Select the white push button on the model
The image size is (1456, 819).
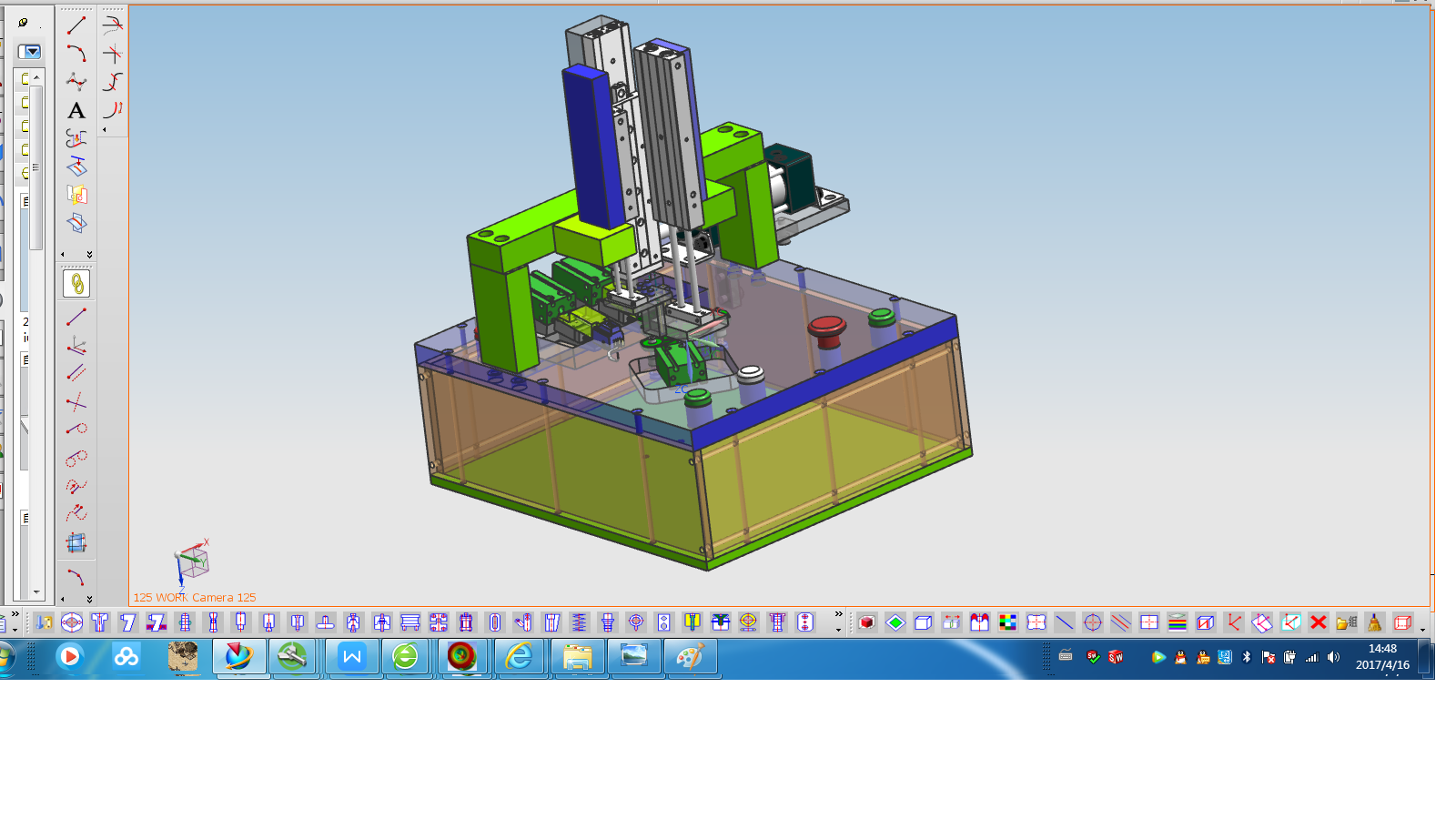751,374
